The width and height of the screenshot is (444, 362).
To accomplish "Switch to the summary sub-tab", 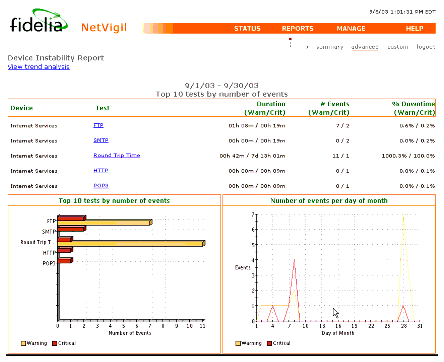I will [x=330, y=47].
